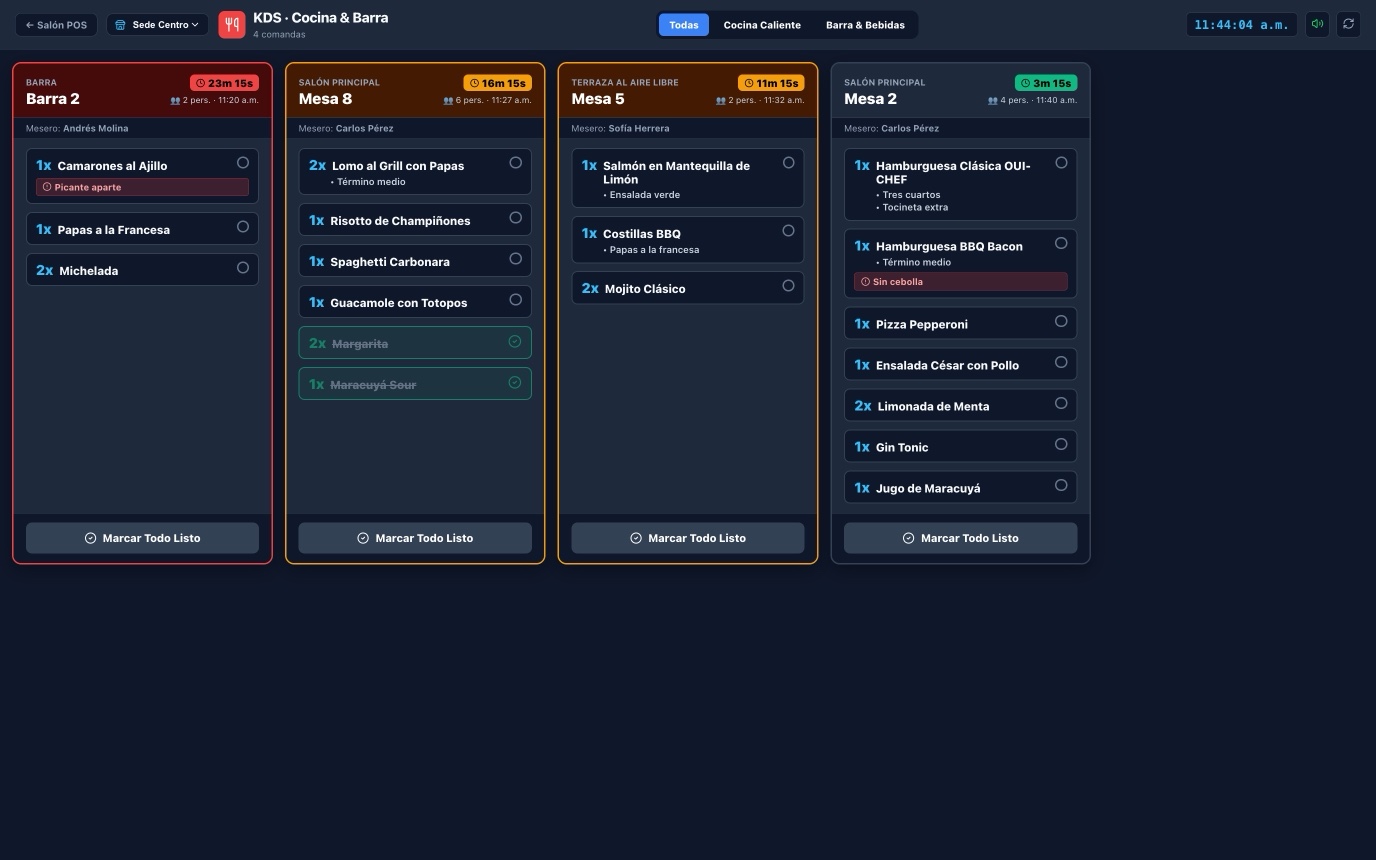This screenshot has height=860, width=1376.
Task: Click the 3m 15s timer badge
Action: click(1046, 83)
